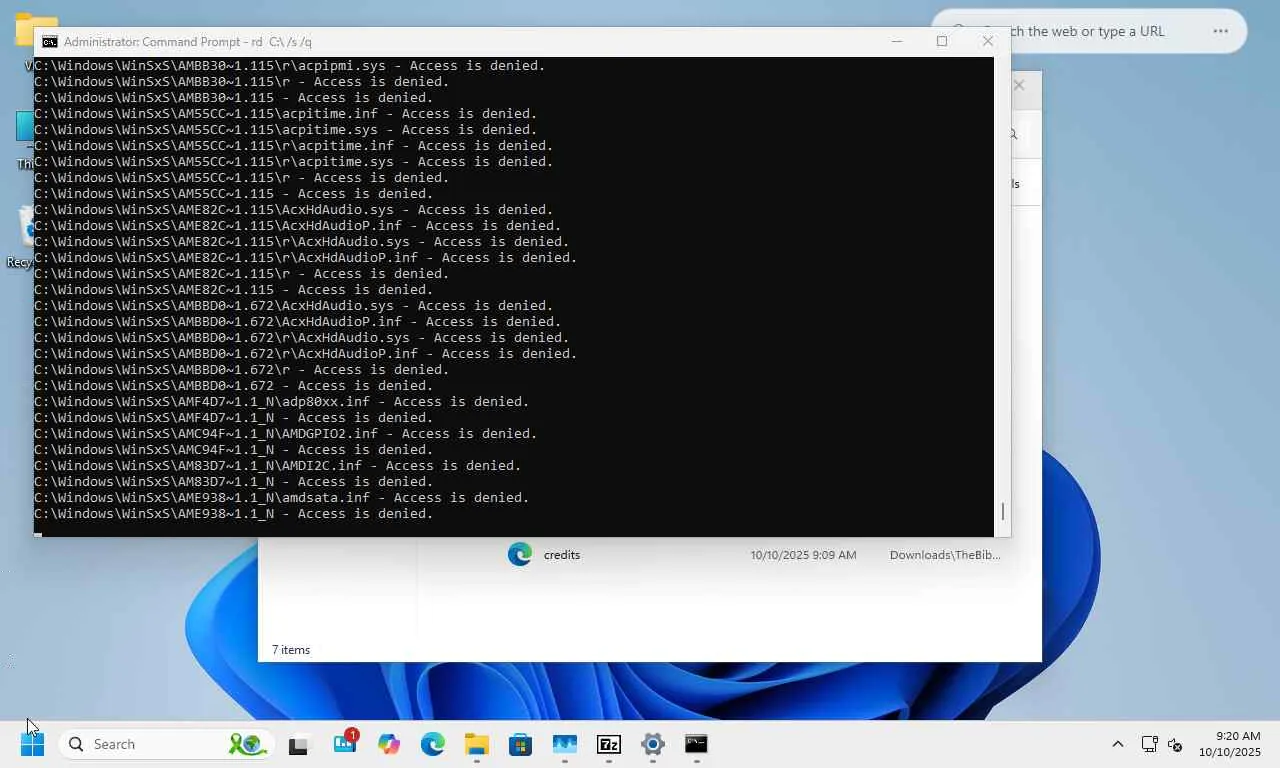Select Command Prompt icon on the taskbar
The height and width of the screenshot is (768, 1280).
(696, 744)
